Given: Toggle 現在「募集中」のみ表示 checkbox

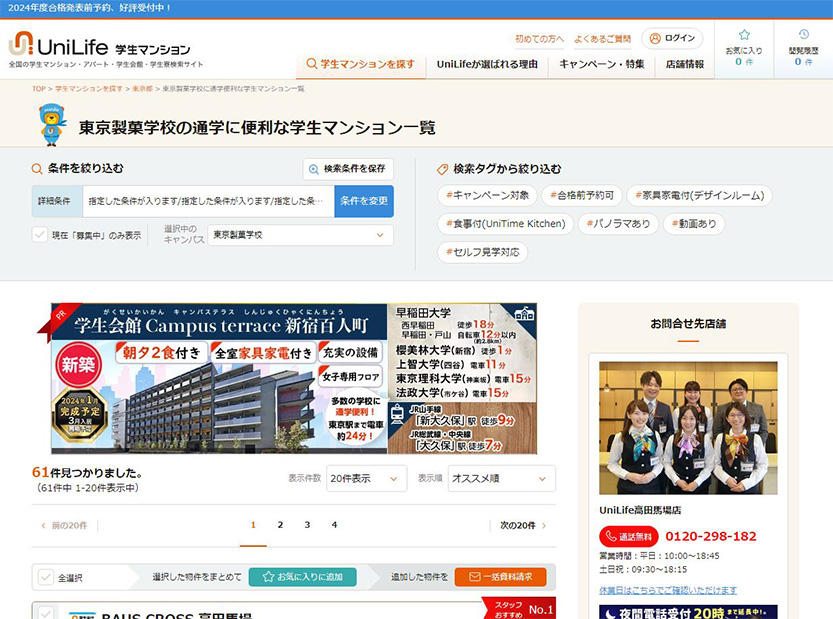Looking at the screenshot, I should [40, 234].
